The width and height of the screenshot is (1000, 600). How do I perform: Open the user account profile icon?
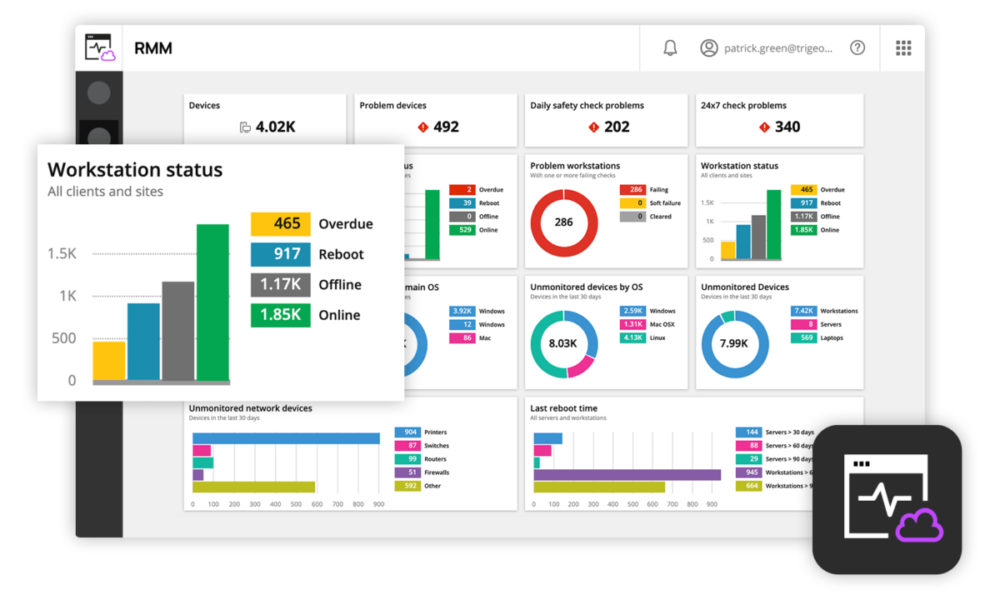709,48
